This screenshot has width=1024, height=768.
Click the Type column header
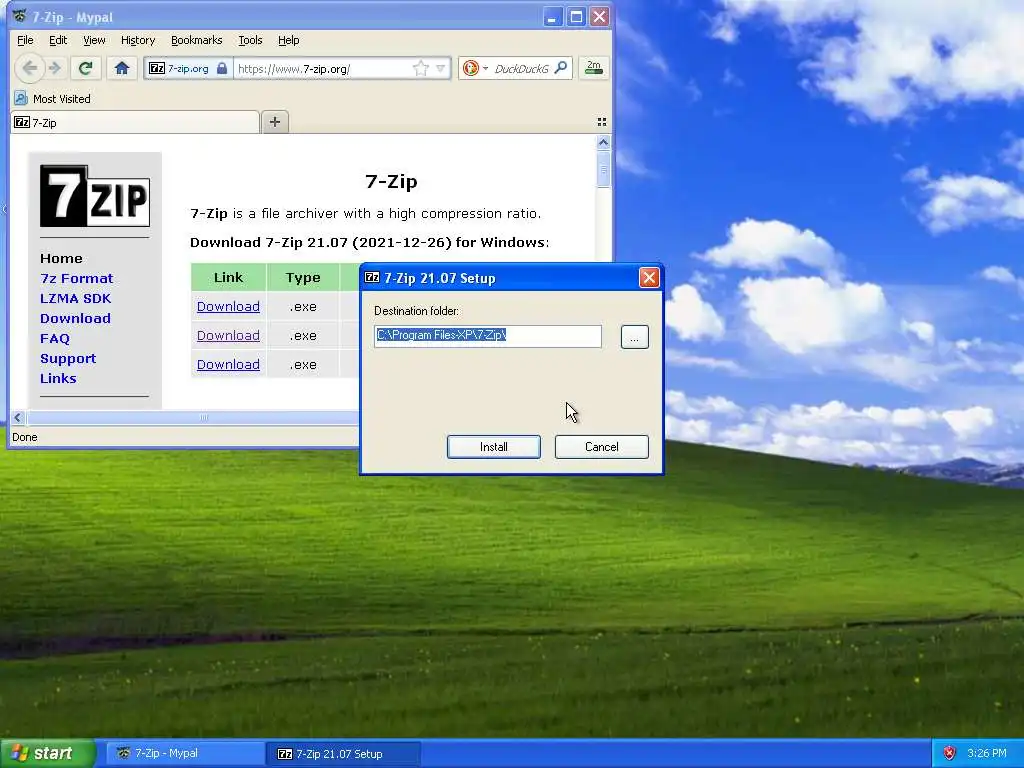click(x=303, y=278)
